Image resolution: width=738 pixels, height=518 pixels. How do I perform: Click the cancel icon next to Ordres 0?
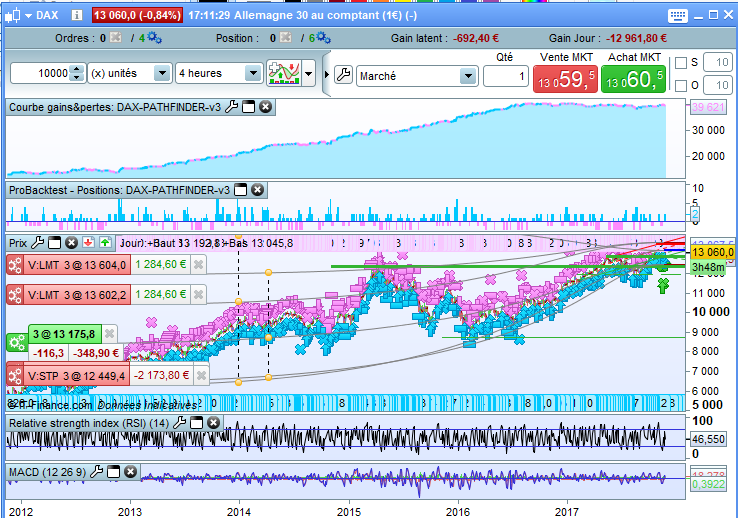[x=115, y=38]
